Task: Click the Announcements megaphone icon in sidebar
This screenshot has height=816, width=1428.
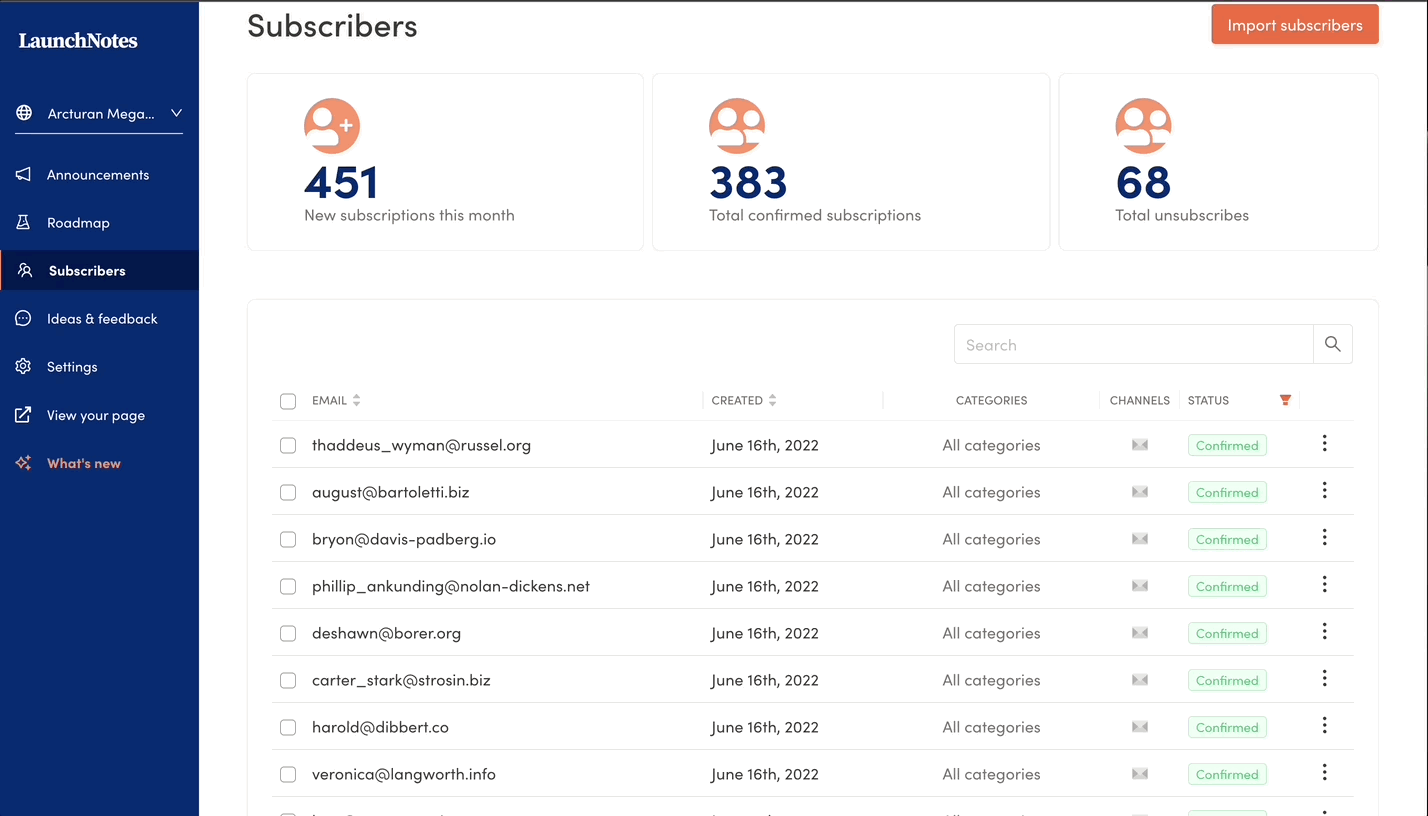Action: pos(24,175)
